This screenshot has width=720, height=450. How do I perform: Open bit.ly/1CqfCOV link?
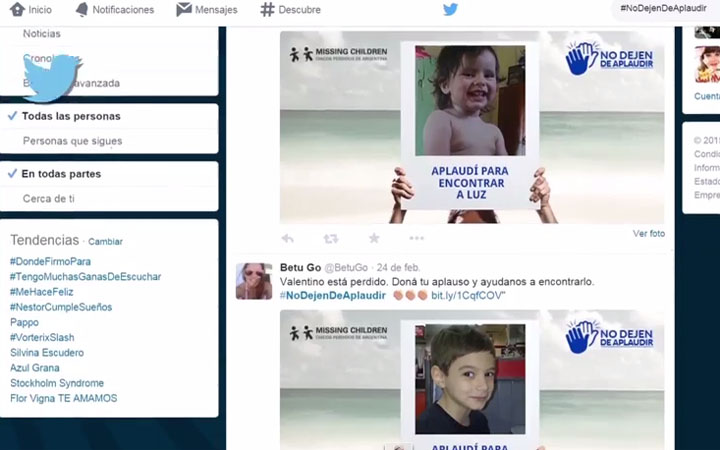click(x=467, y=296)
